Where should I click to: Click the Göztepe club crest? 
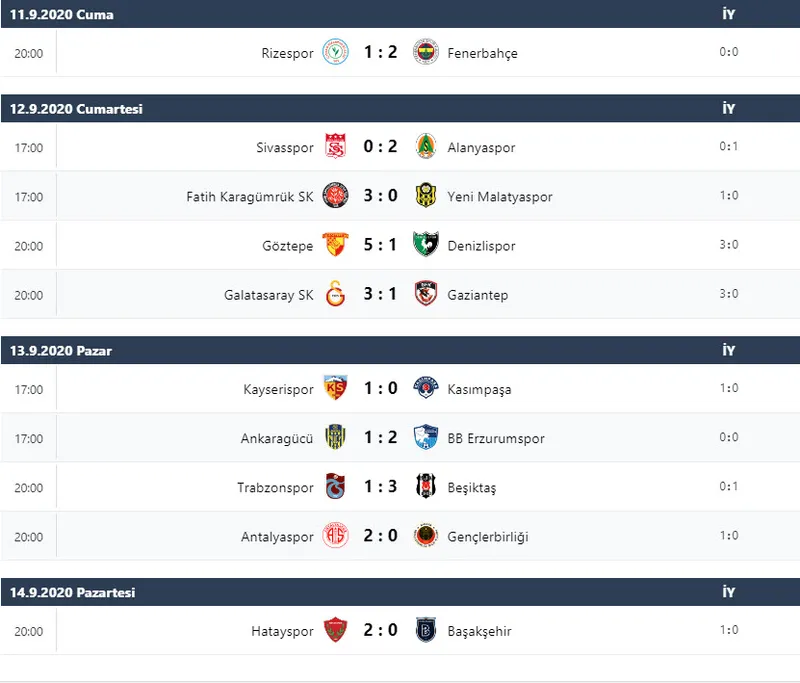click(335, 246)
